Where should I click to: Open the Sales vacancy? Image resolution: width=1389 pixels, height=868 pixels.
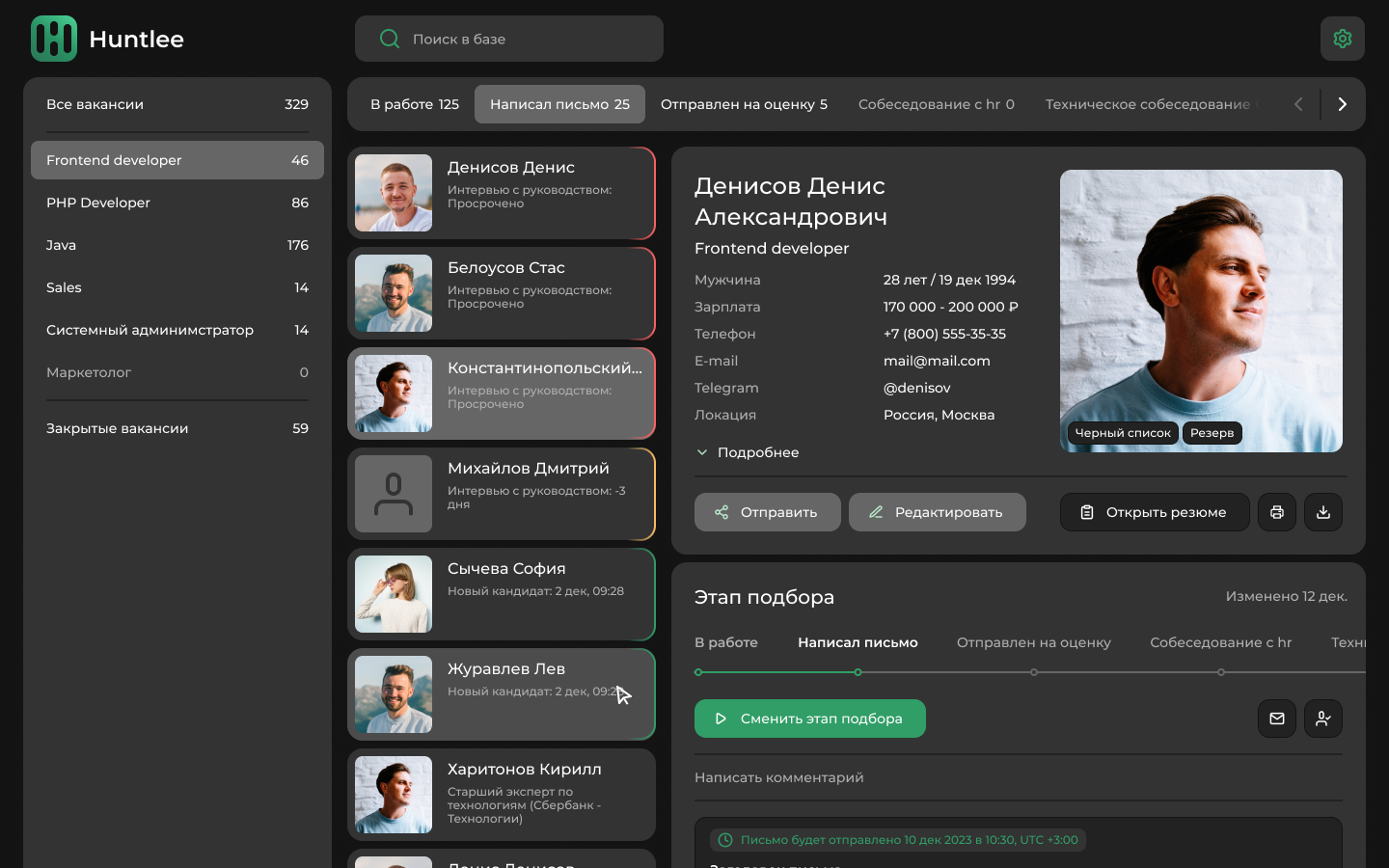(x=177, y=287)
